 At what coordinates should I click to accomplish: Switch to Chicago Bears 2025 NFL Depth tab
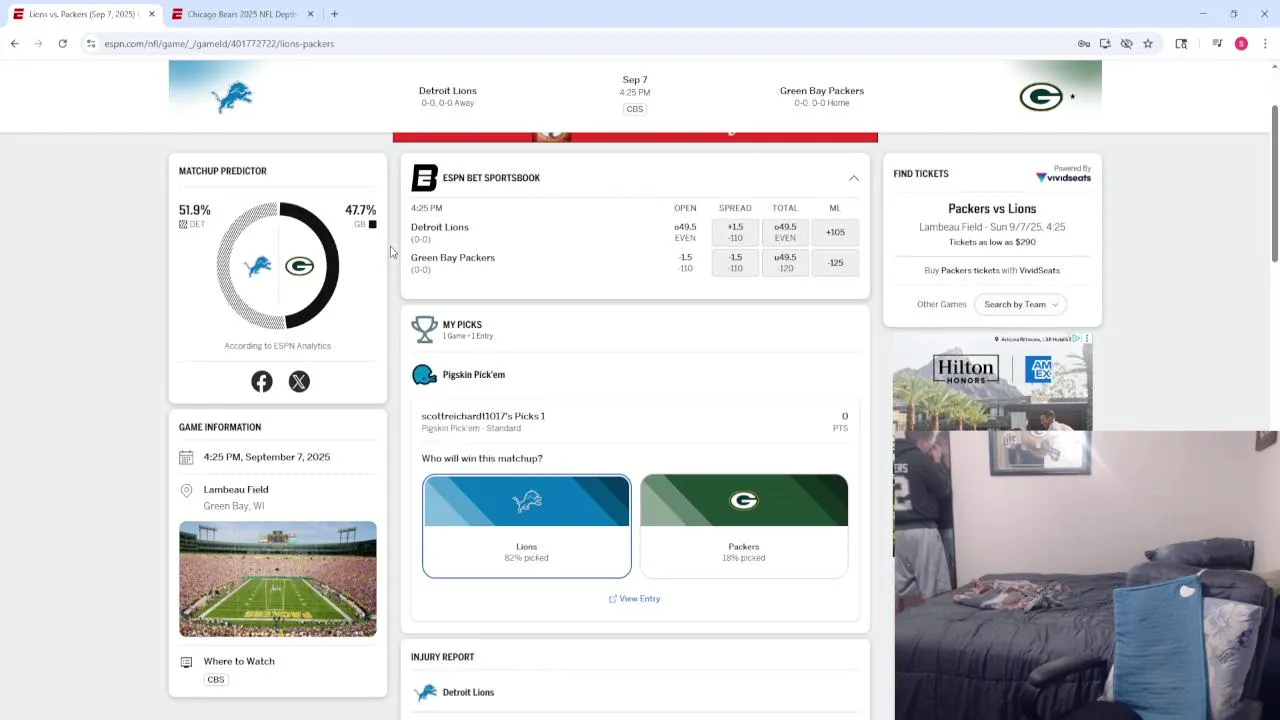coord(242,14)
